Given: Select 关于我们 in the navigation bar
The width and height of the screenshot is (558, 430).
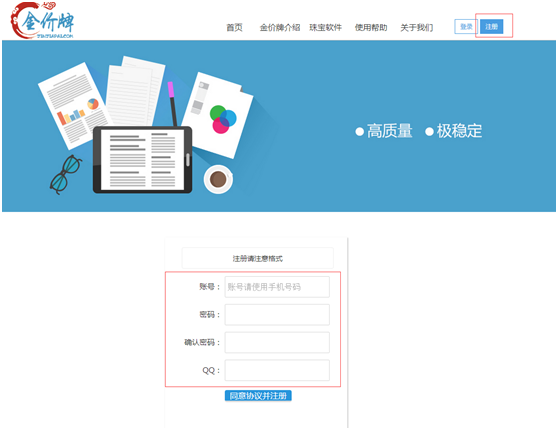Looking at the screenshot, I should (416, 27).
